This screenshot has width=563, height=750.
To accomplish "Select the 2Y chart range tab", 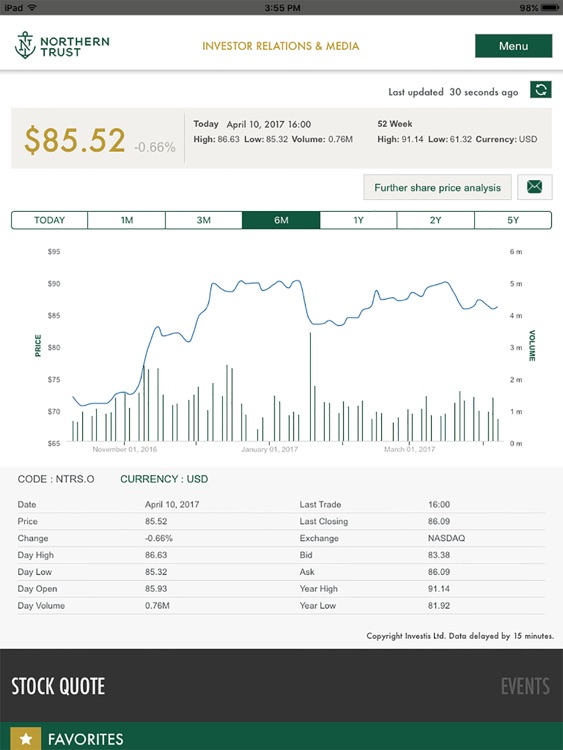I will (x=435, y=220).
